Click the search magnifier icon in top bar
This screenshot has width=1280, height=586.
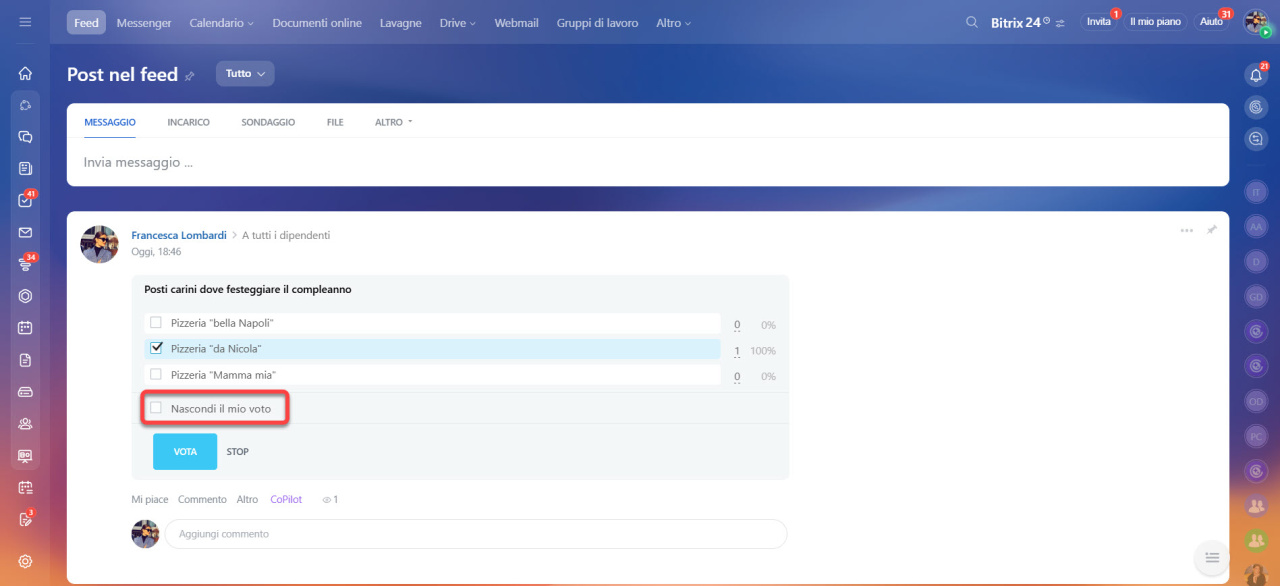click(972, 22)
